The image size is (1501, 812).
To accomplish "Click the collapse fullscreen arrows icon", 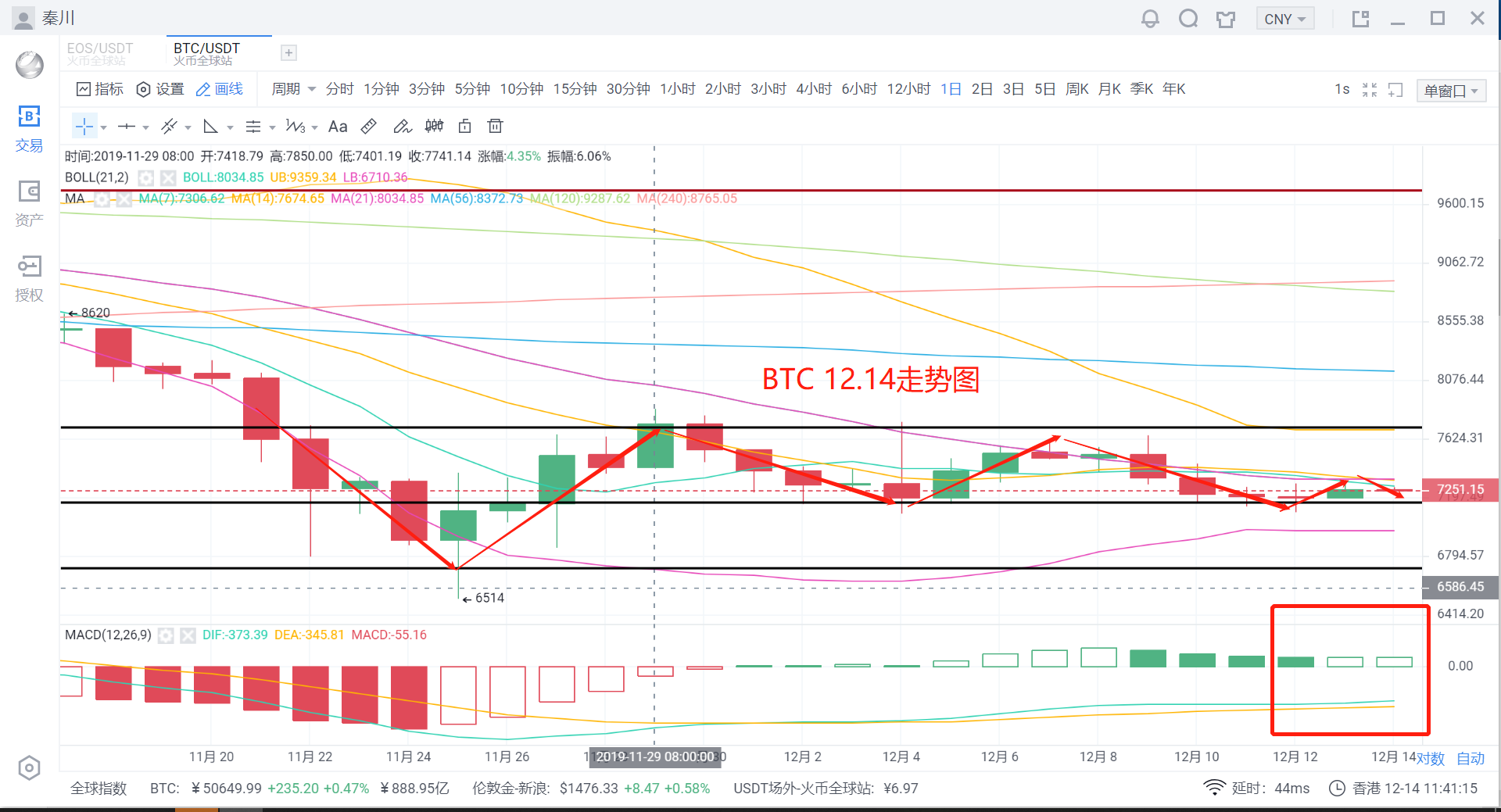I will pyautogui.click(x=1369, y=90).
